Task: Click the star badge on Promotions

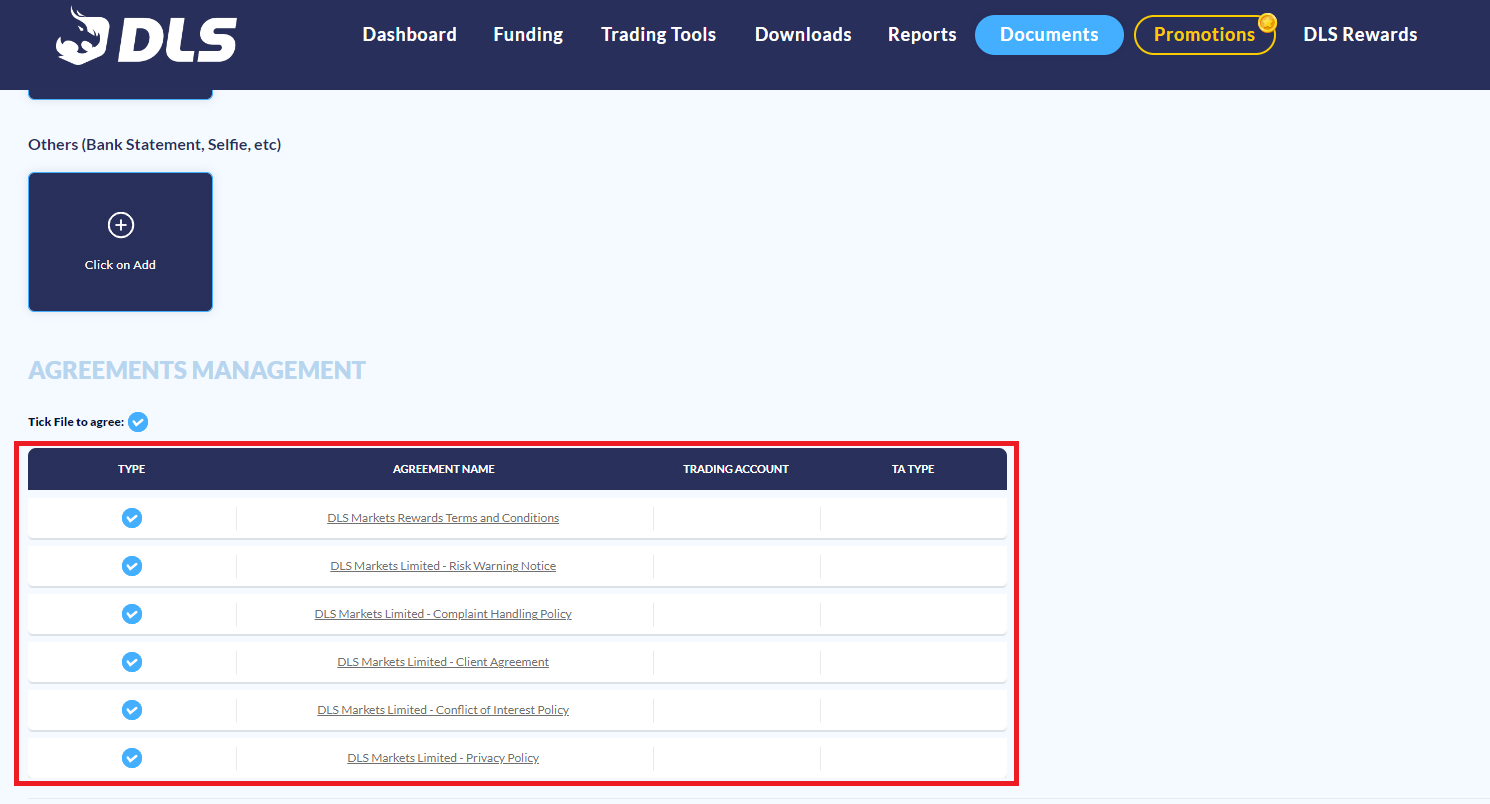Action: point(1267,22)
